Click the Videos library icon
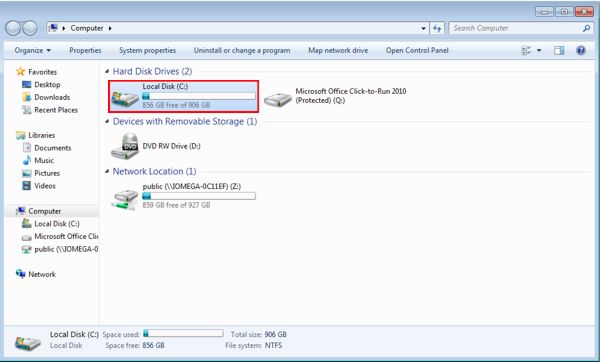The width and height of the screenshot is (600, 362). [x=26, y=186]
